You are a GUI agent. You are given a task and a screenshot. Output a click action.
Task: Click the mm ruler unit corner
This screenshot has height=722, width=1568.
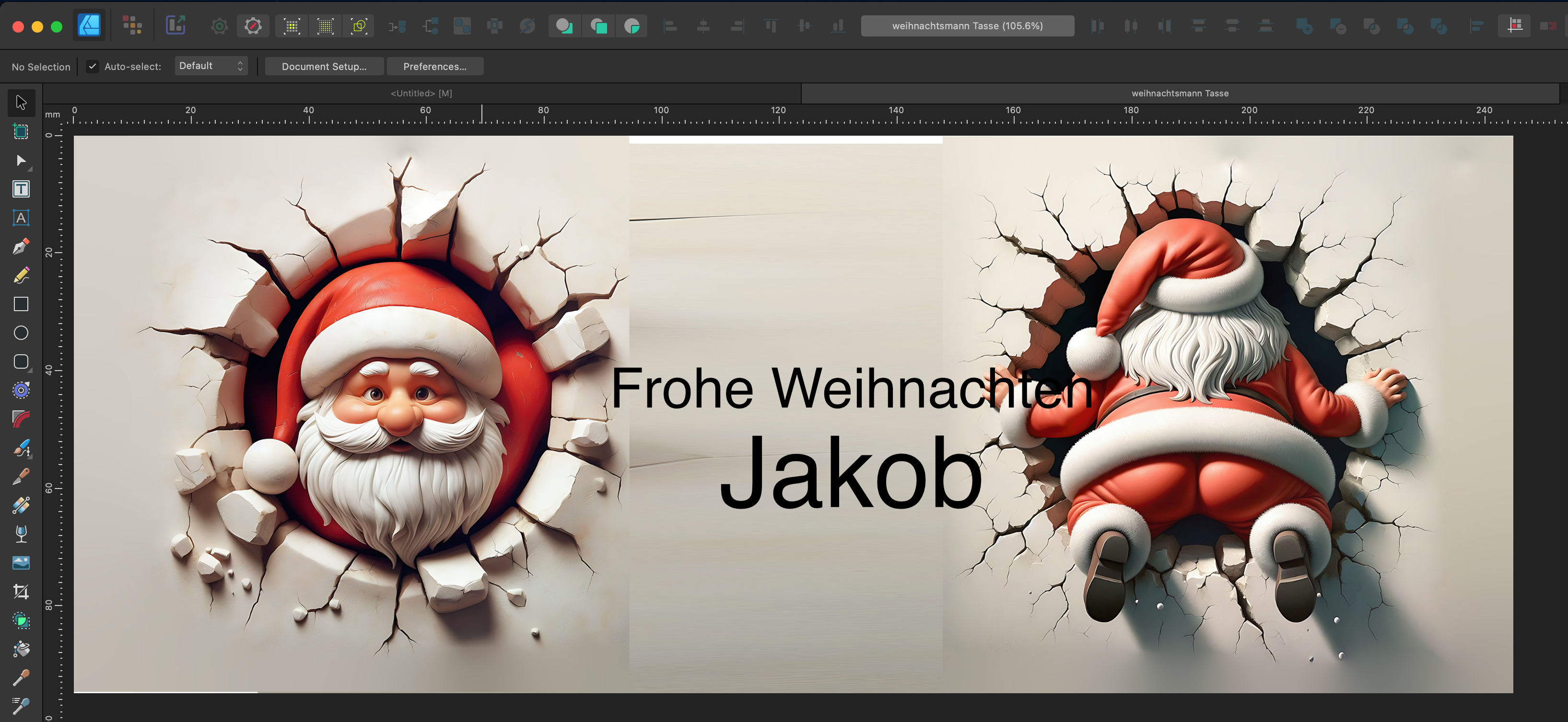point(53,115)
